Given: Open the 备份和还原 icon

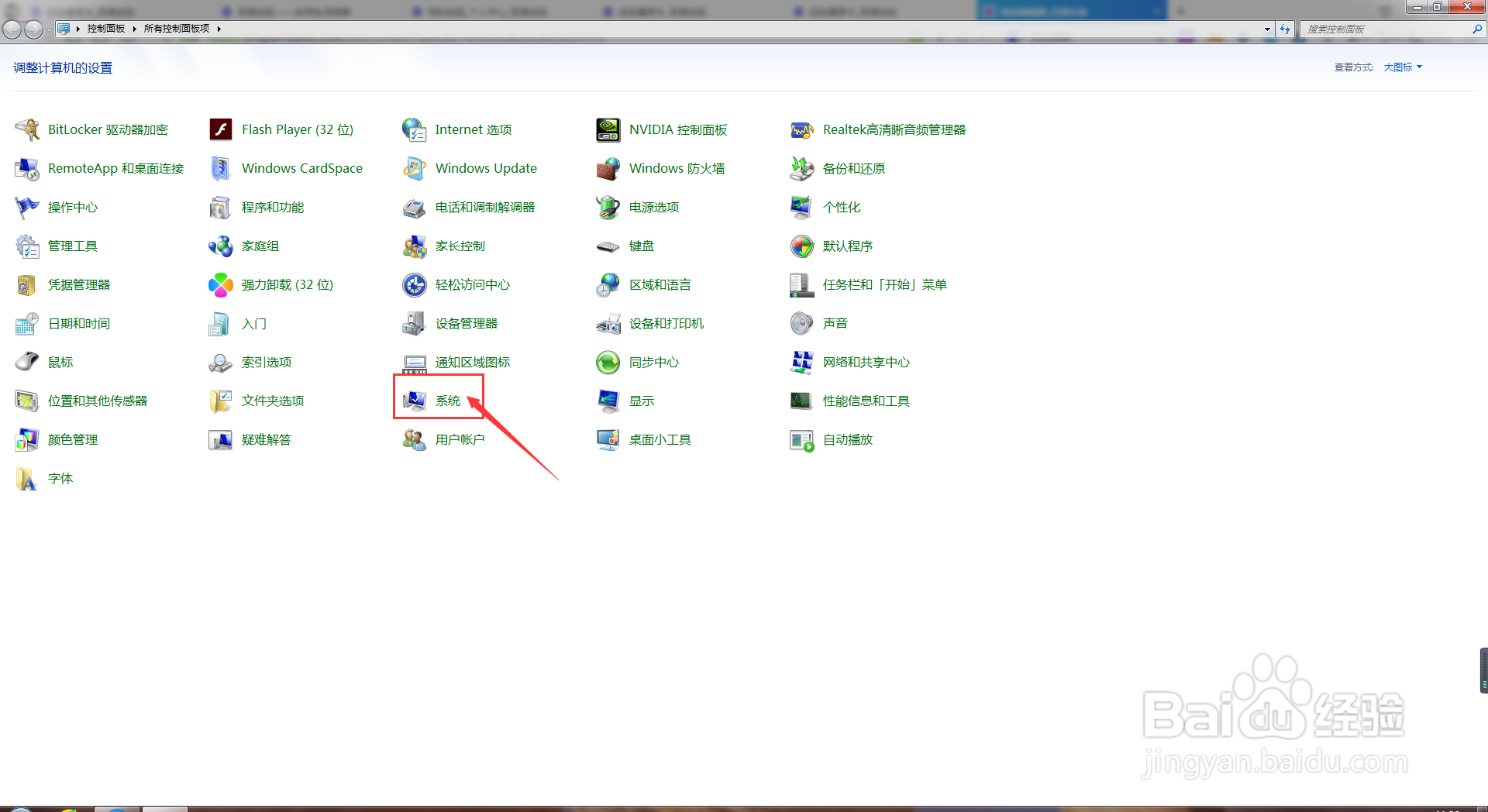Looking at the screenshot, I should point(802,168).
